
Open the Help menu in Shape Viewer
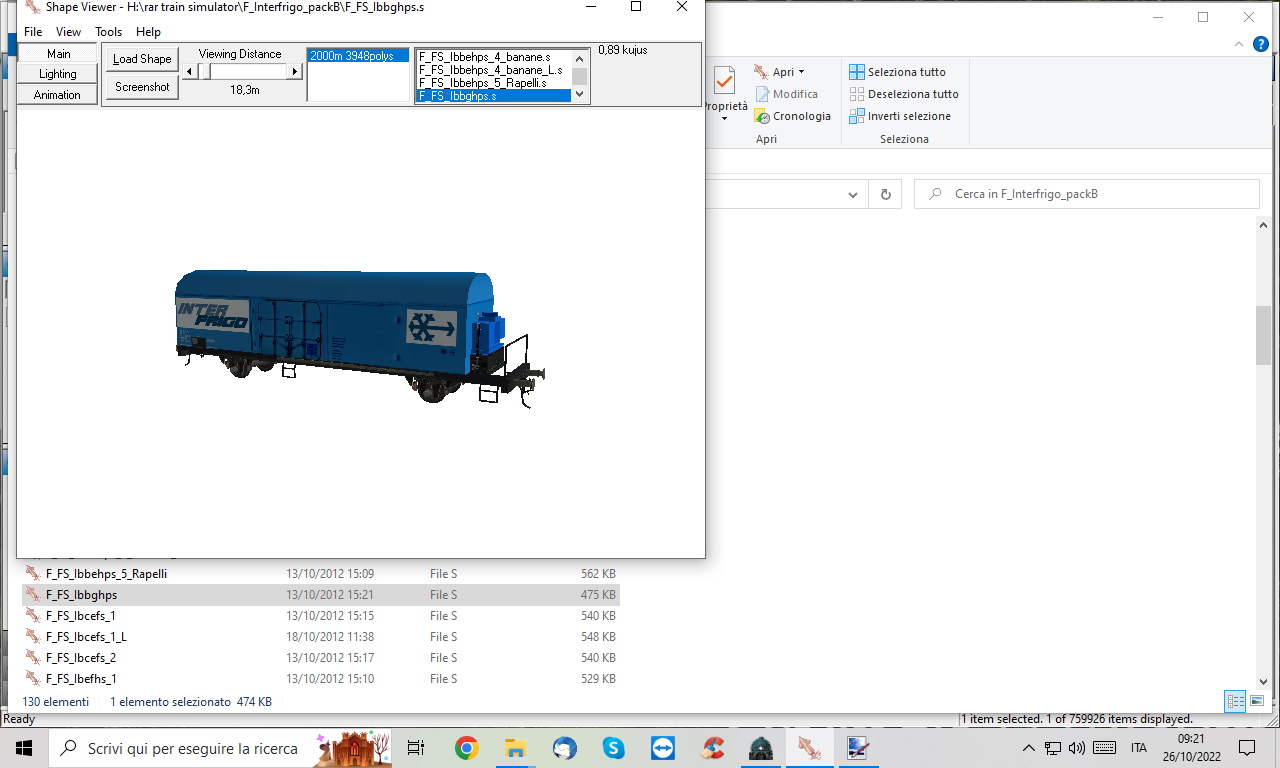pyautogui.click(x=148, y=32)
